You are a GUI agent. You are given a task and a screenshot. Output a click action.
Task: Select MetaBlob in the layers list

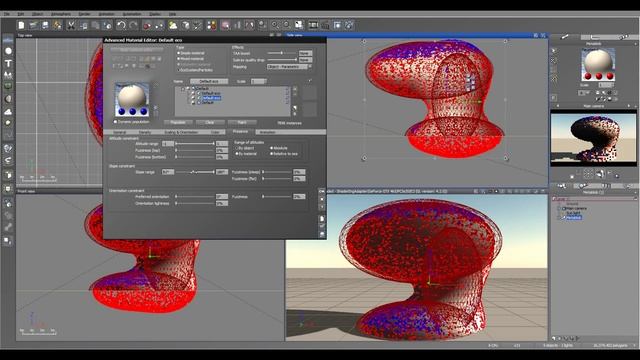pos(573,218)
